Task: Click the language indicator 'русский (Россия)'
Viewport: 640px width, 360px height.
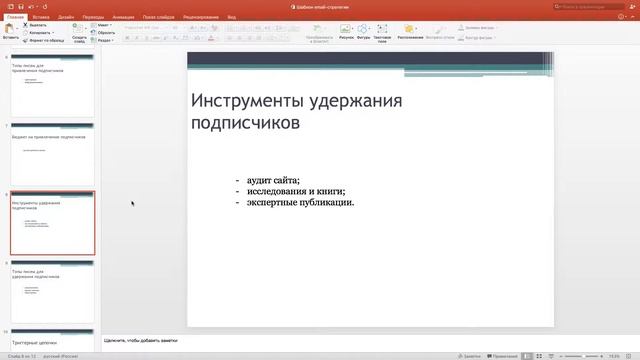Action: (x=60, y=356)
